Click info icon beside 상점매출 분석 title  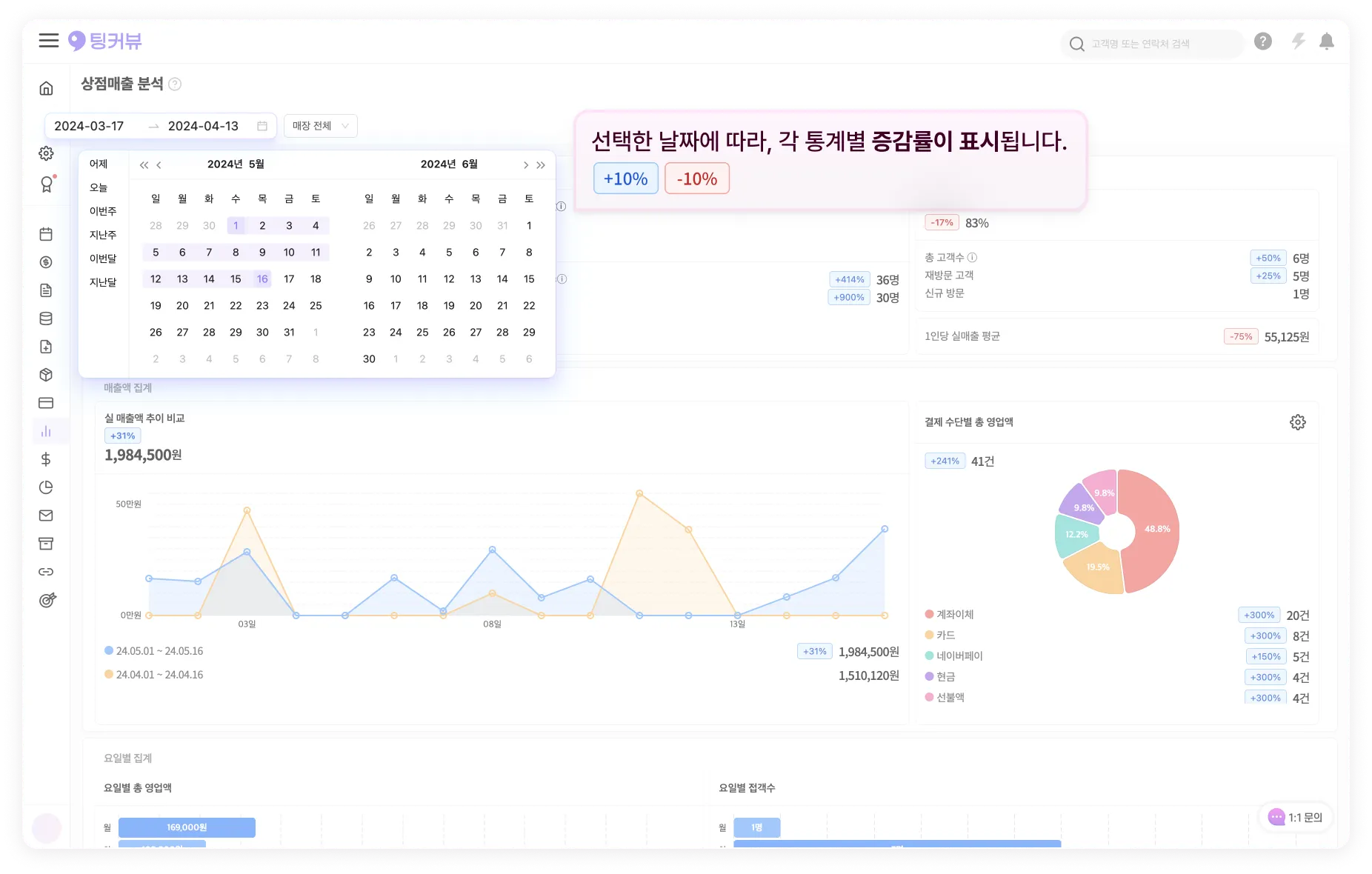pyautogui.click(x=175, y=84)
